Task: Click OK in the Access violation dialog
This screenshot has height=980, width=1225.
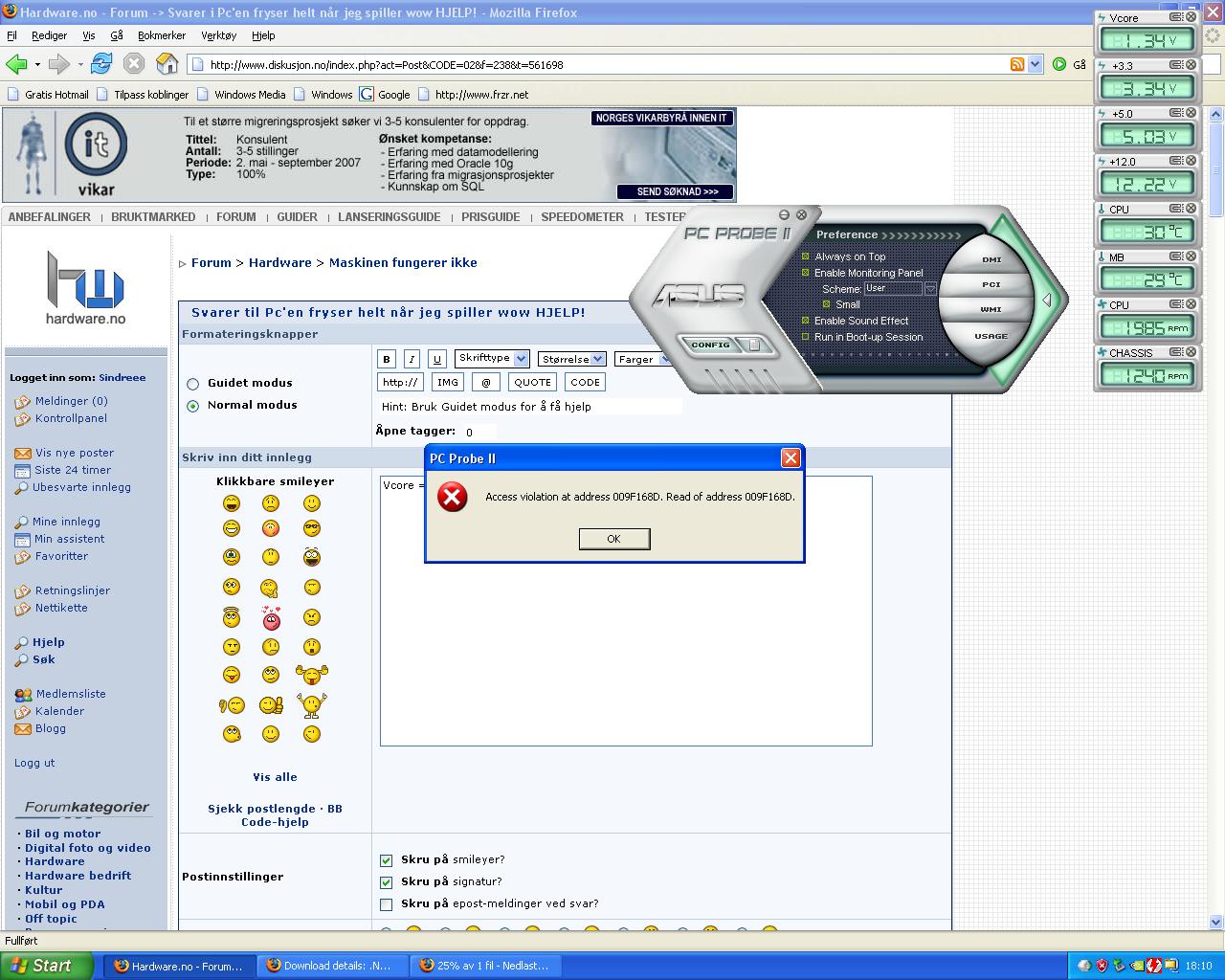Action: pyautogui.click(x=614, y=539)
